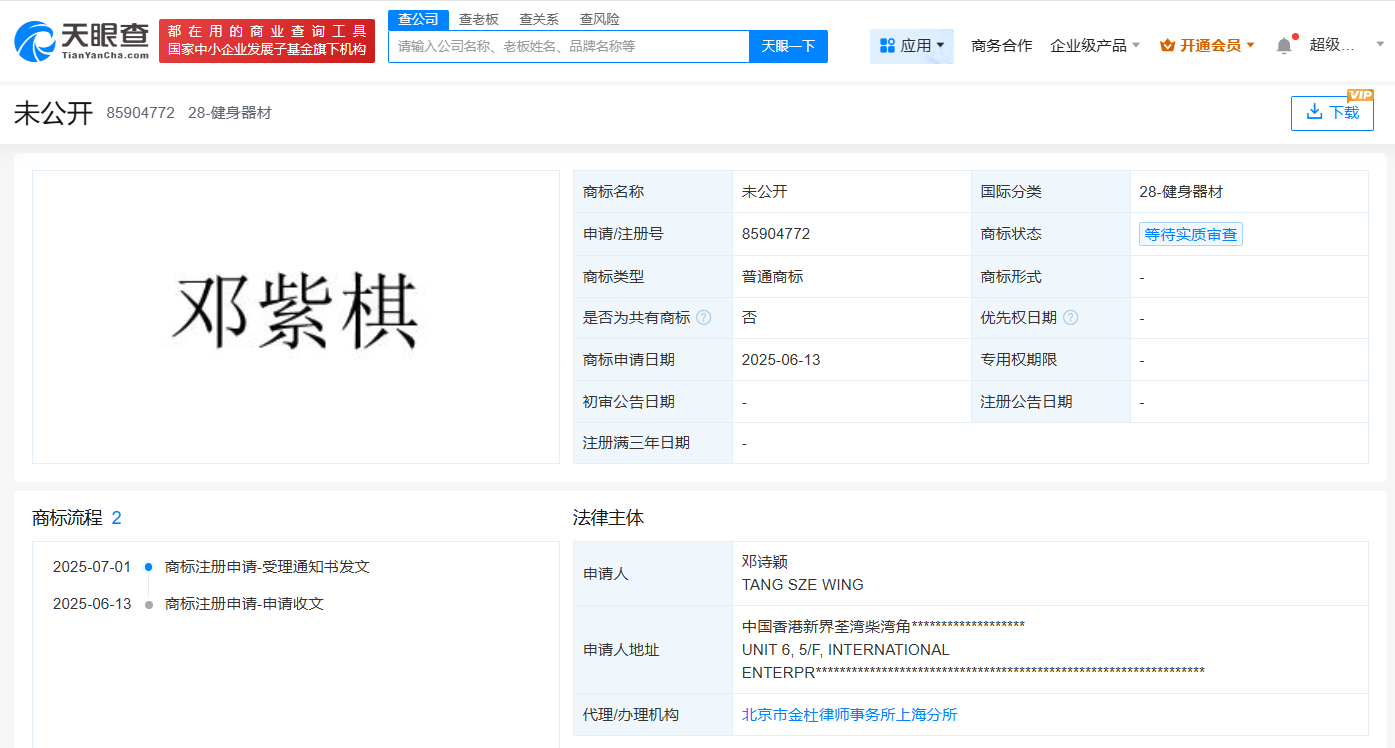This screenshot has height=748, width=1395.
Task: Open 北京市金杜律师事务所上海分所 link
Action: 848,714
